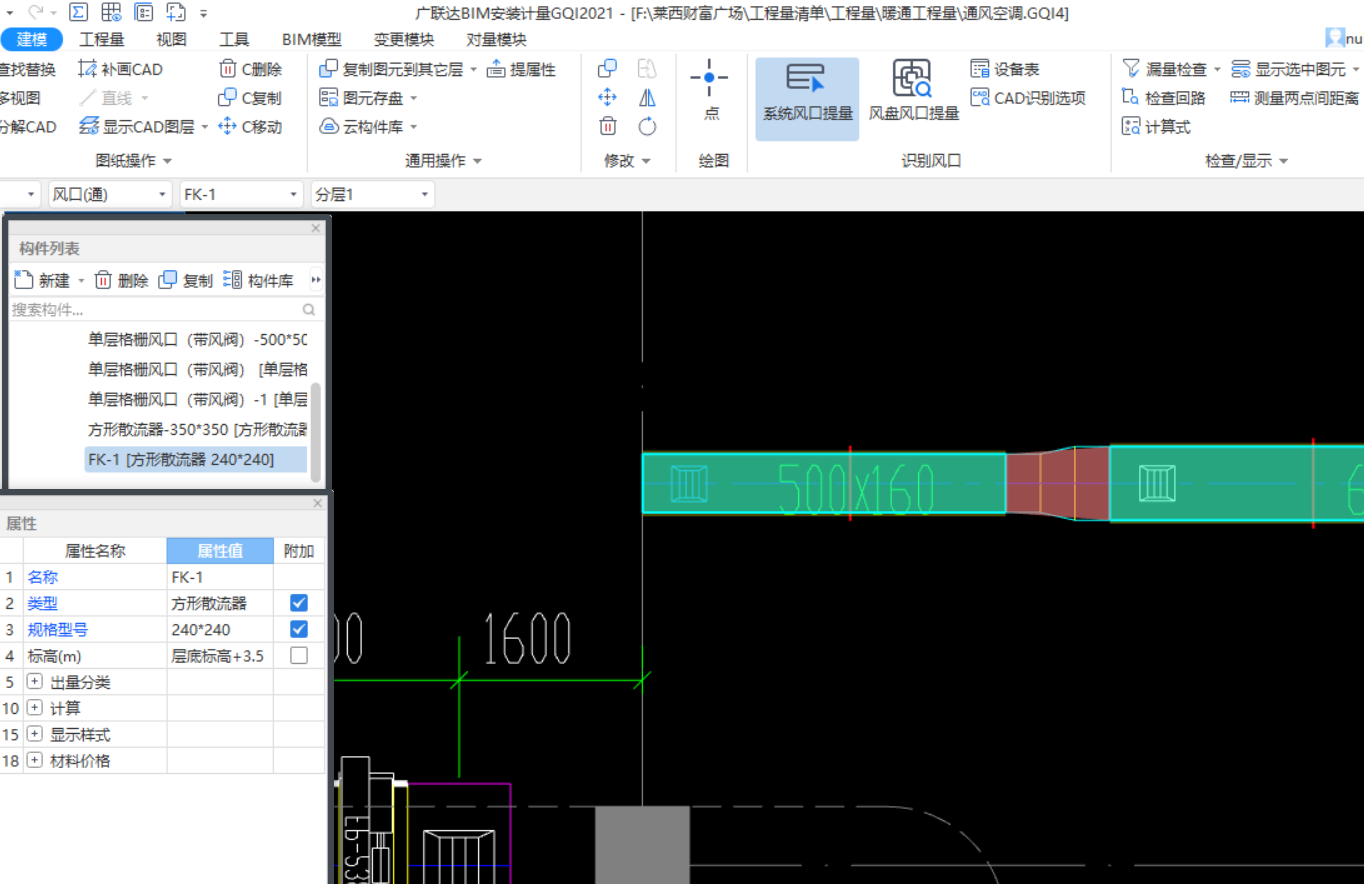
Task: Switch to the 变更模块 tab
Action: click(404, 40)
